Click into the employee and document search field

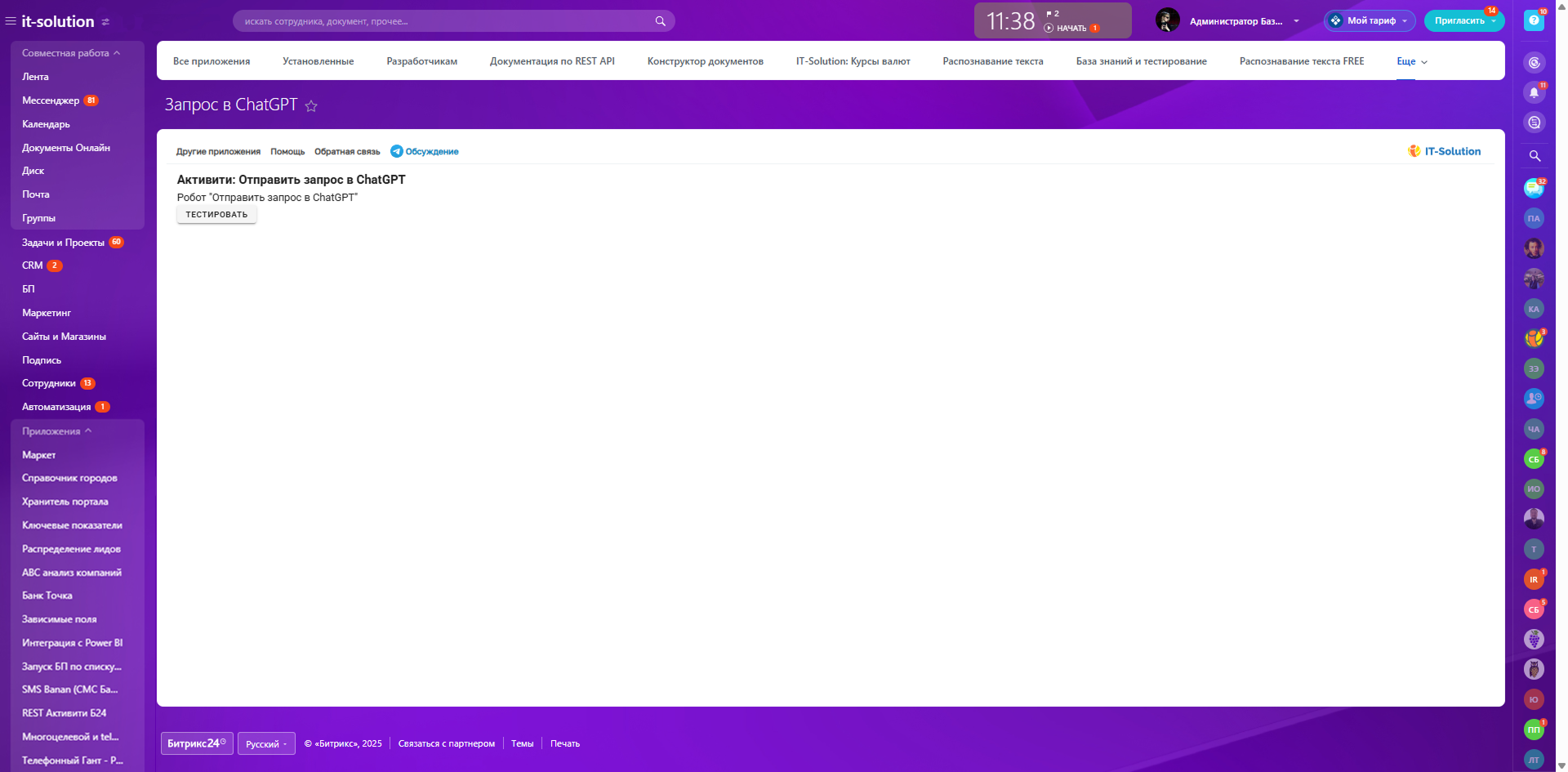coord(445,21)
